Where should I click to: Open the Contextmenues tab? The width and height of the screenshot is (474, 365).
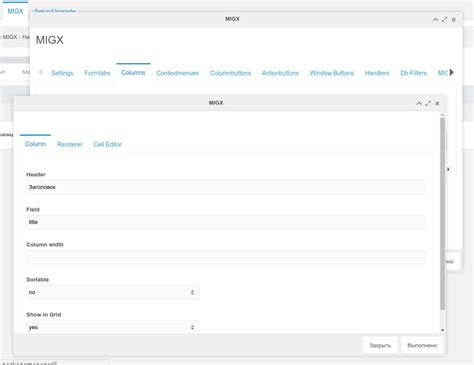177,73
